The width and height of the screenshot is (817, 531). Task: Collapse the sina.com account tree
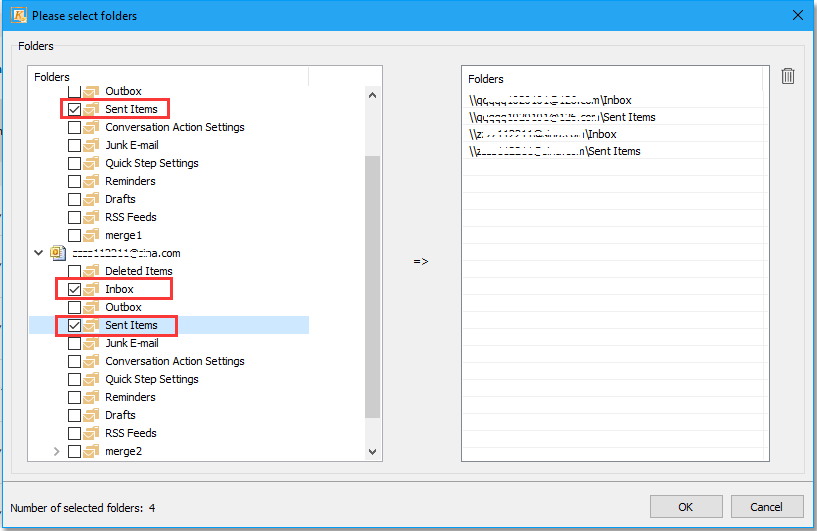point(38,253)
